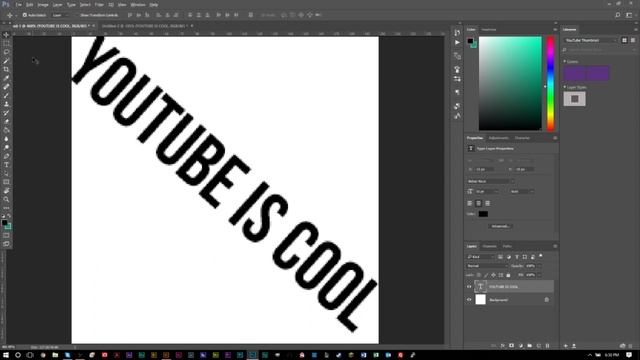640x360 pixels.
Task: Select the Pen tool
Action: [x=6, y=156]
